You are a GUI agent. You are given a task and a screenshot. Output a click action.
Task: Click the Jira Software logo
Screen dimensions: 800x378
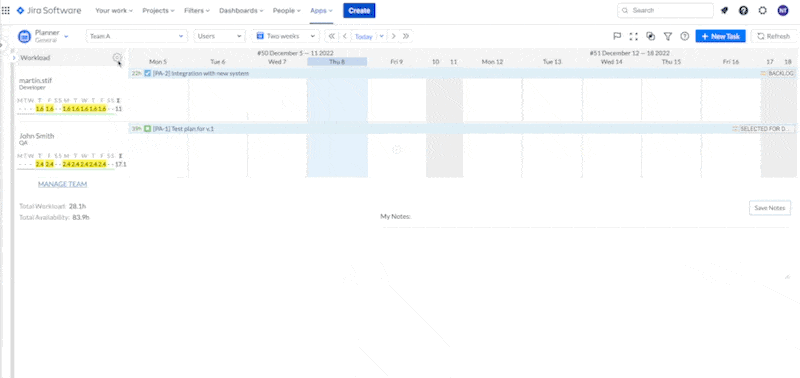49,10
